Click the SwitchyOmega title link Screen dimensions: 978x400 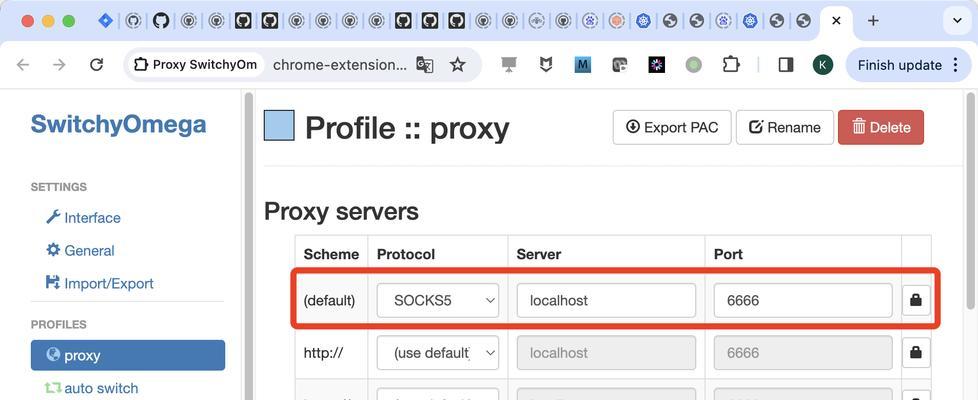pos(119,124)
